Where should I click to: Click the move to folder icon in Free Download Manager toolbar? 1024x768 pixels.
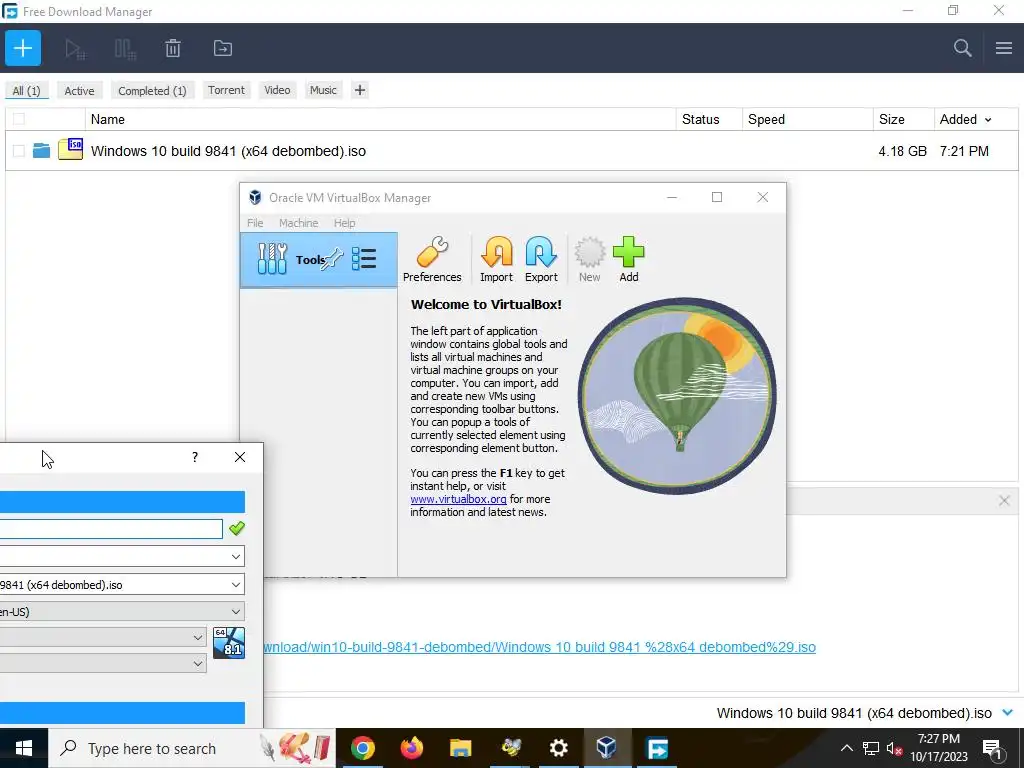(x=223, y=48)
